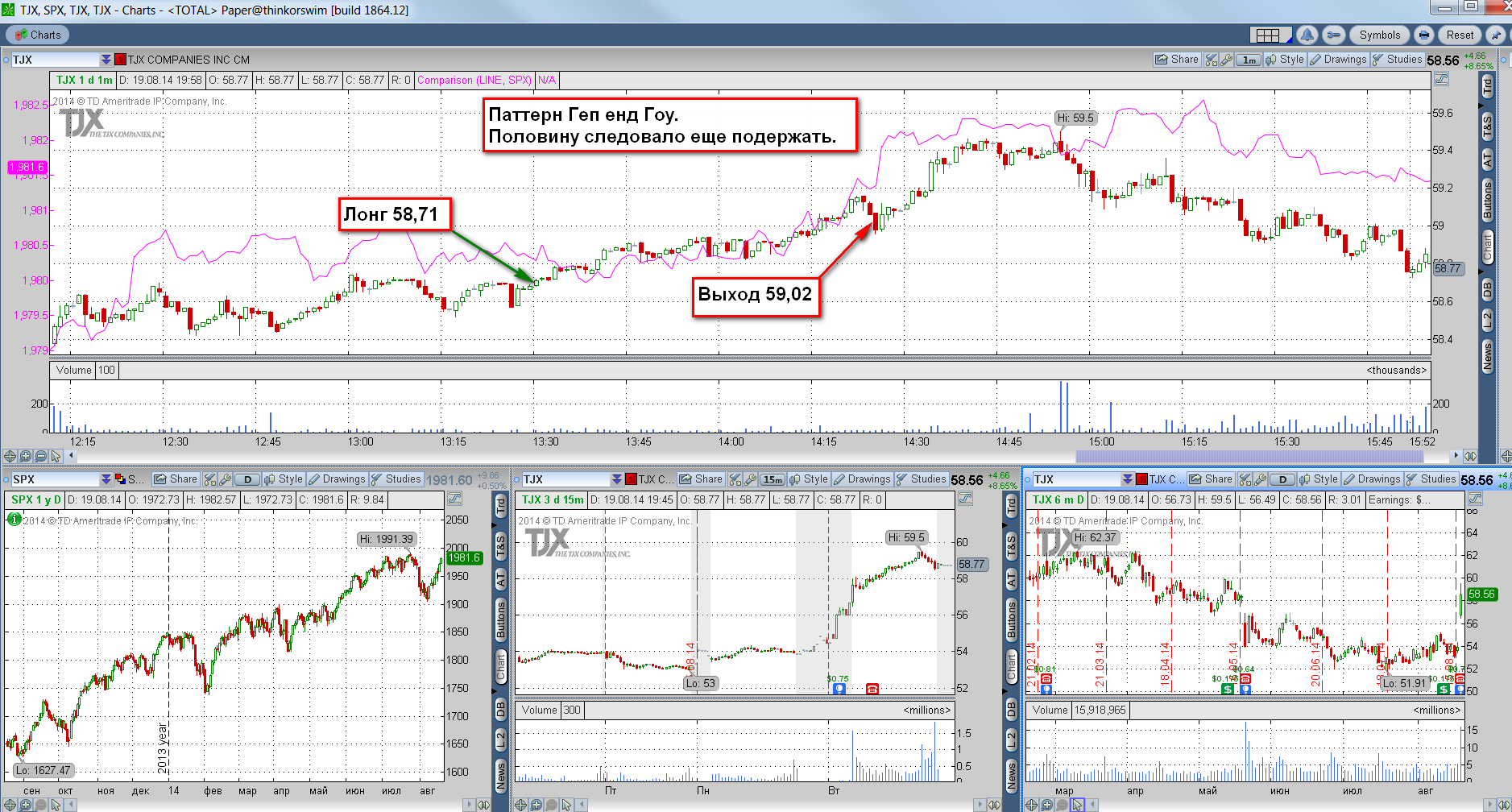Viewport: 1512px width, 812px height.
Task: Click the SPX symbol input field
Action: (x=55, y=479)
